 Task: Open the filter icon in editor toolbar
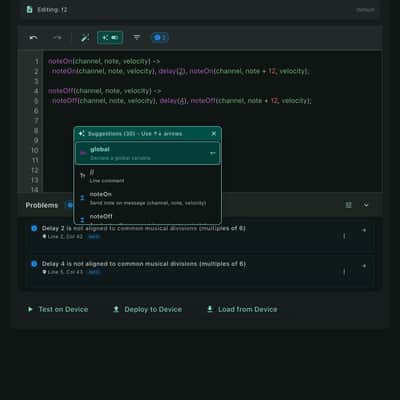[x=137, y=37]
